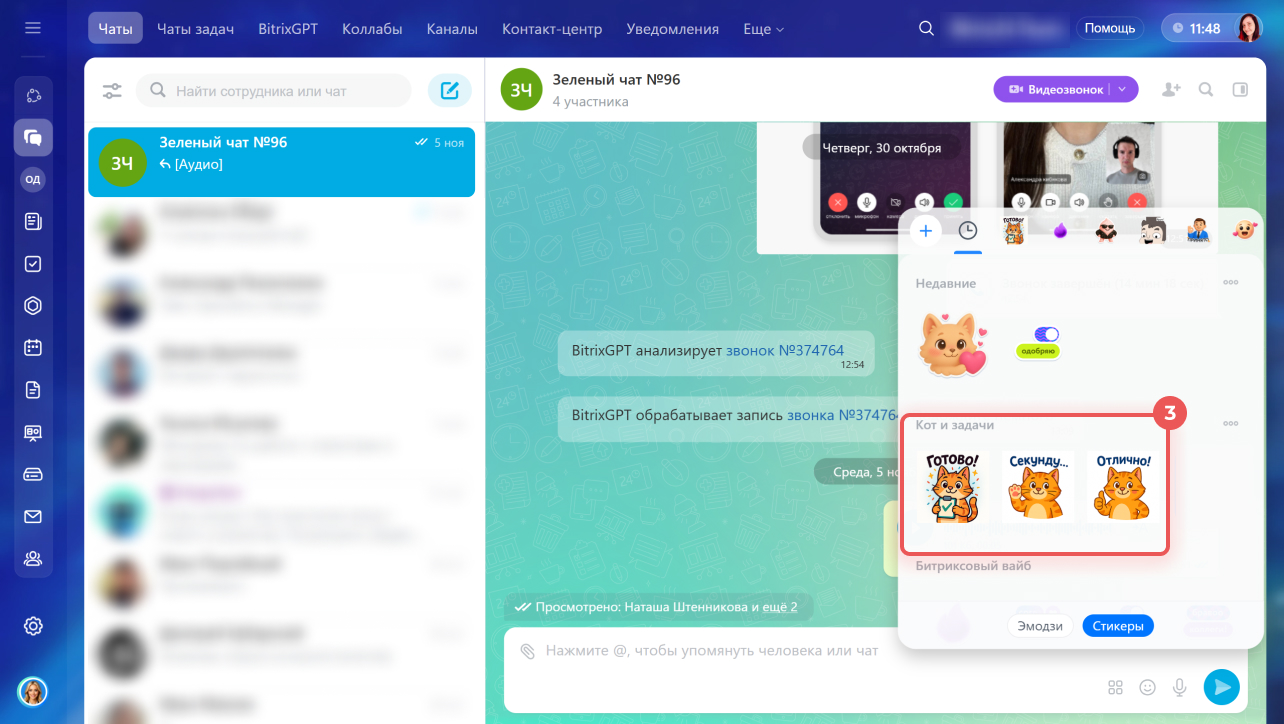The image size is (1284, 724).
Task: Expand the Еще menu in top bar
Action: pyautogui.click(x=763, y=29)
